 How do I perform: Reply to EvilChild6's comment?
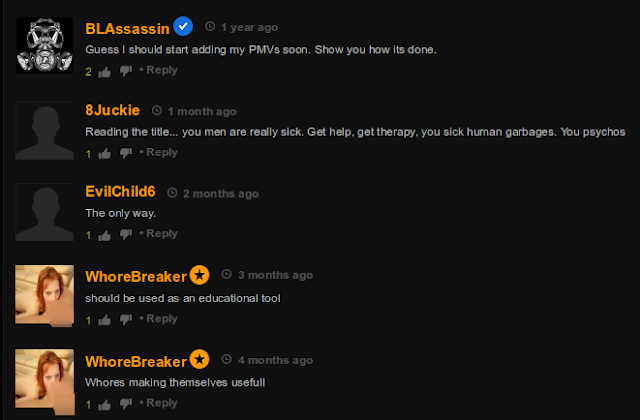coord(162,233)
